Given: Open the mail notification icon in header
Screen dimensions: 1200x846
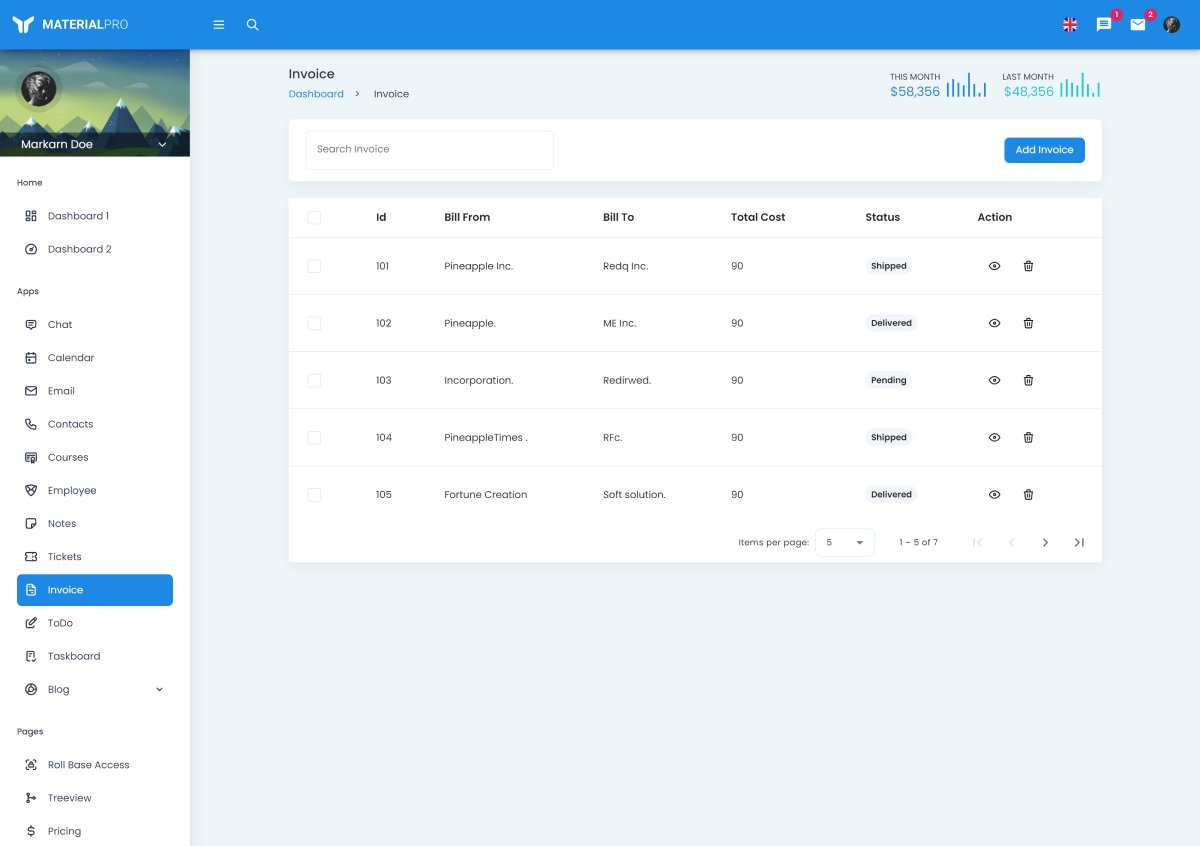Looking at the screenshot, I should coord(1138,25).
